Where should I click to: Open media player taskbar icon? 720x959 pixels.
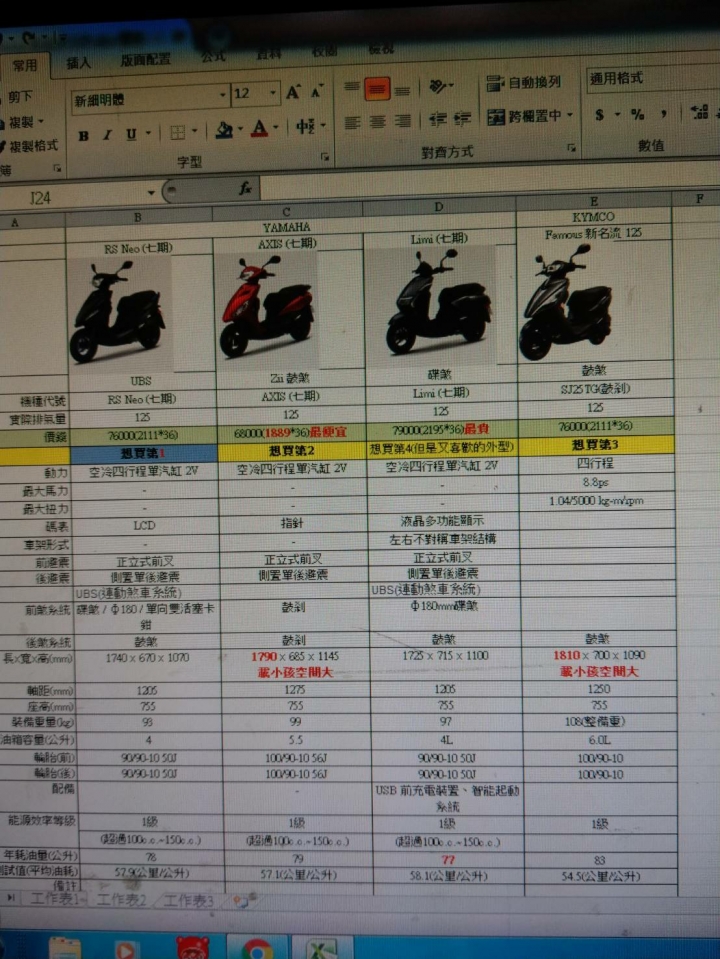tap(127, 949)
